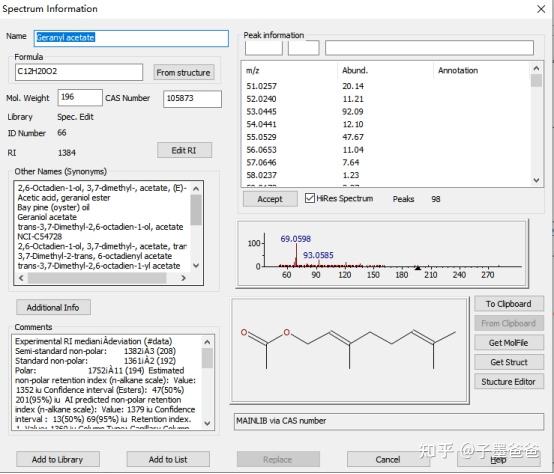Copy structure with To Clipboard button

[x=508, y=304]
